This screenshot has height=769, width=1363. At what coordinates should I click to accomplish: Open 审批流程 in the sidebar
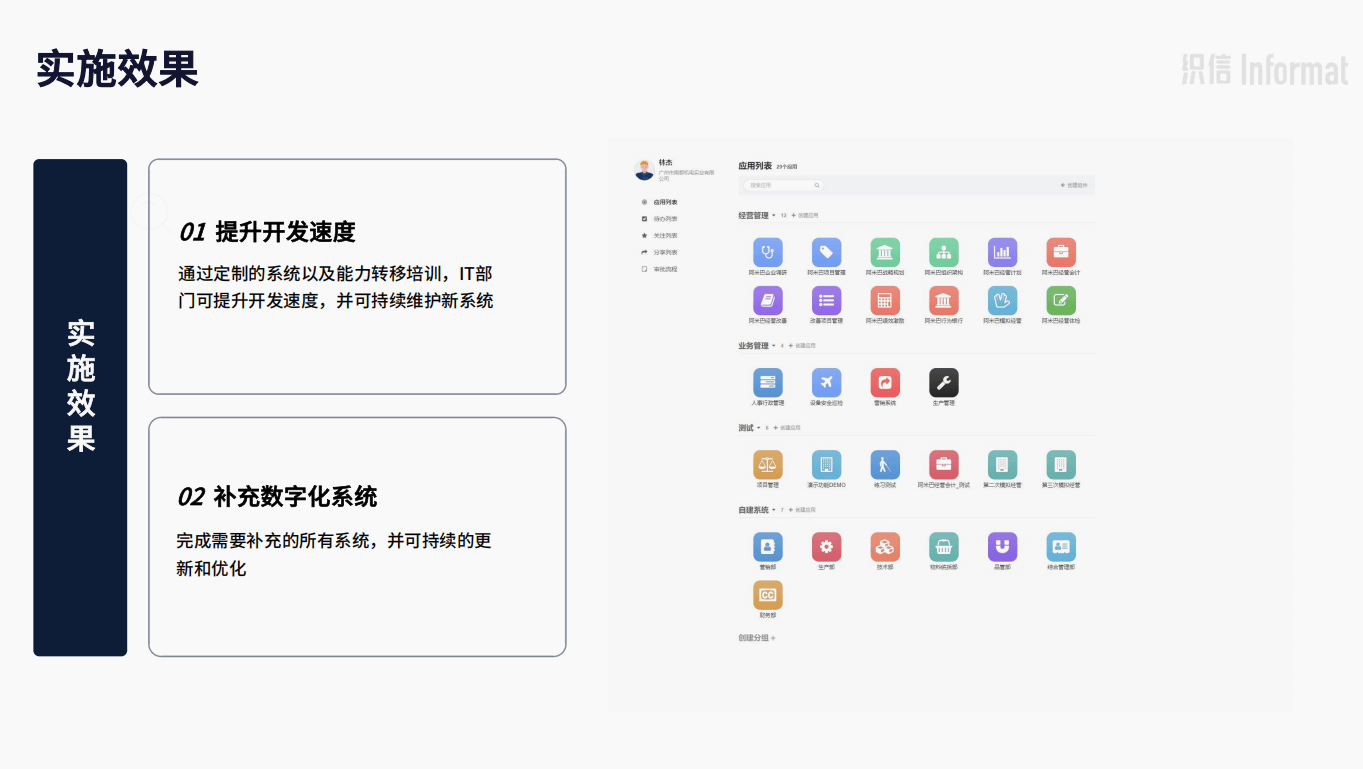(x=664, y=269)
